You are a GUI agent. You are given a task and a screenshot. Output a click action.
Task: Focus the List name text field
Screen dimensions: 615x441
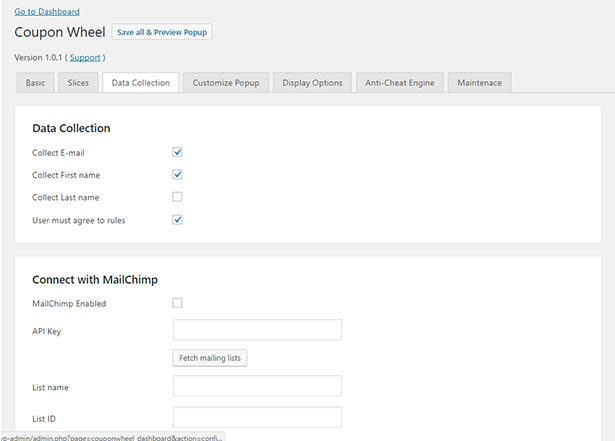(257, 386)
